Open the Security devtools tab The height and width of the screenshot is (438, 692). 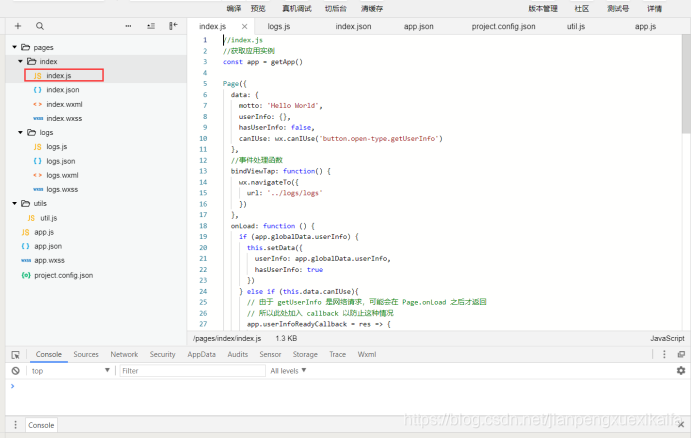click(162, 354)
